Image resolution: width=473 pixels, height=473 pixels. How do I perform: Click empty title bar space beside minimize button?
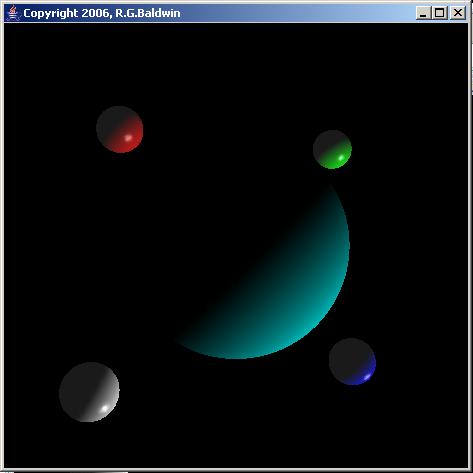300,13
